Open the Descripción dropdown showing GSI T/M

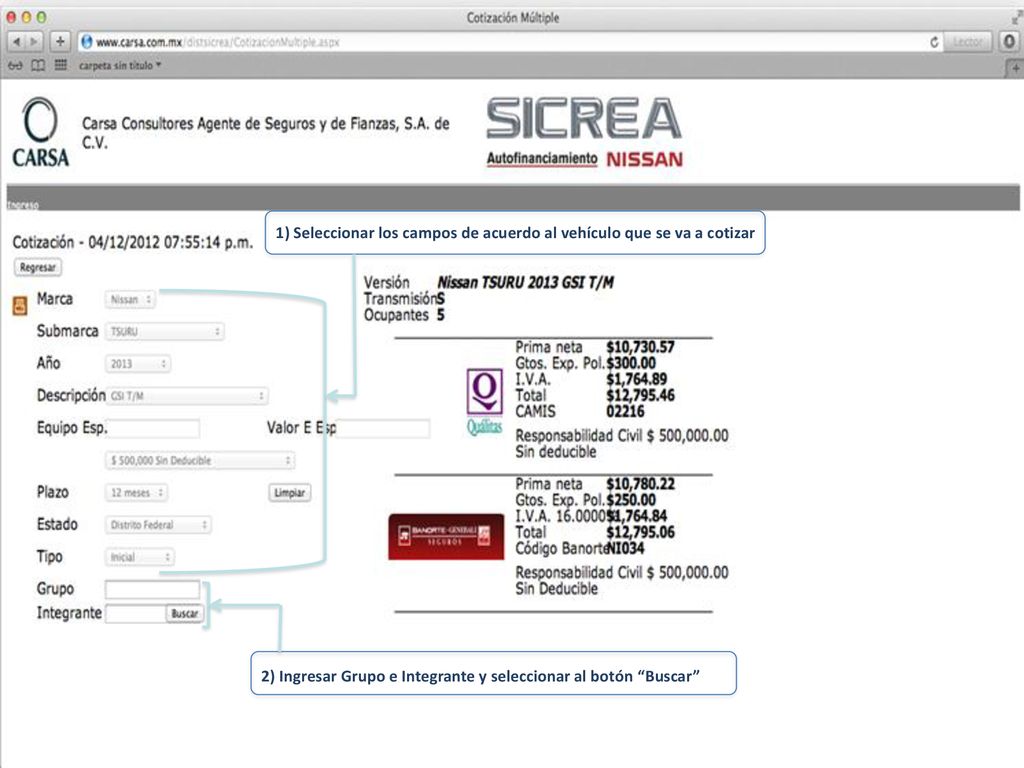point(186,396)
